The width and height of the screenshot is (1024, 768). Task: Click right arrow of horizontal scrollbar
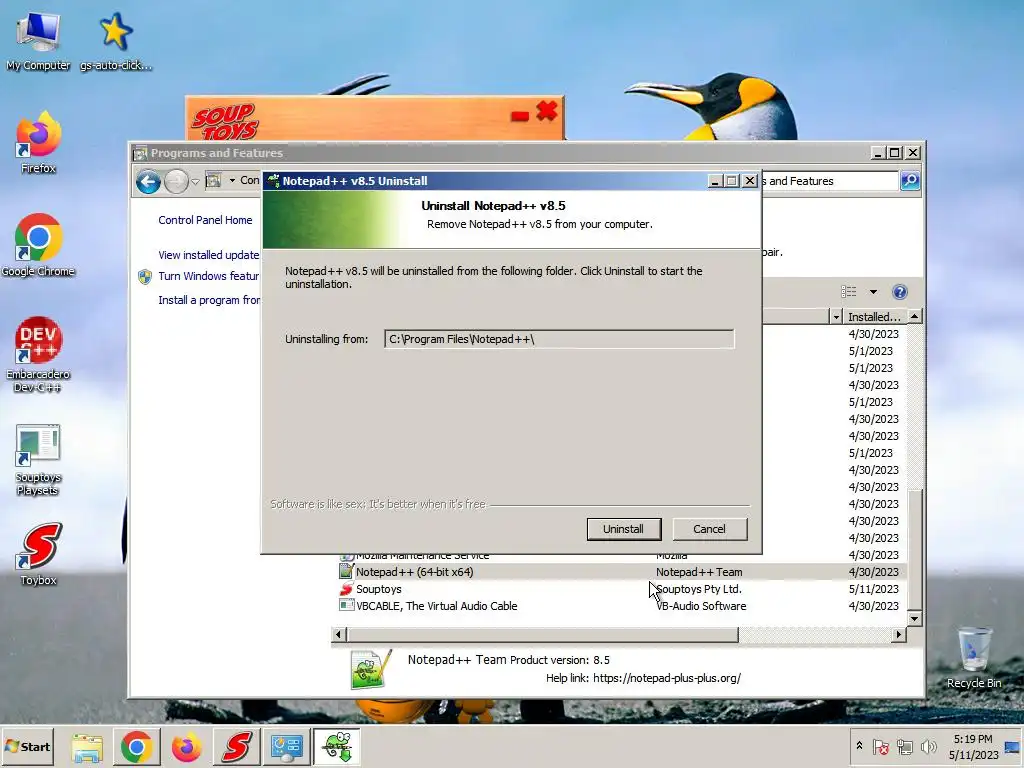pos(899,634)
